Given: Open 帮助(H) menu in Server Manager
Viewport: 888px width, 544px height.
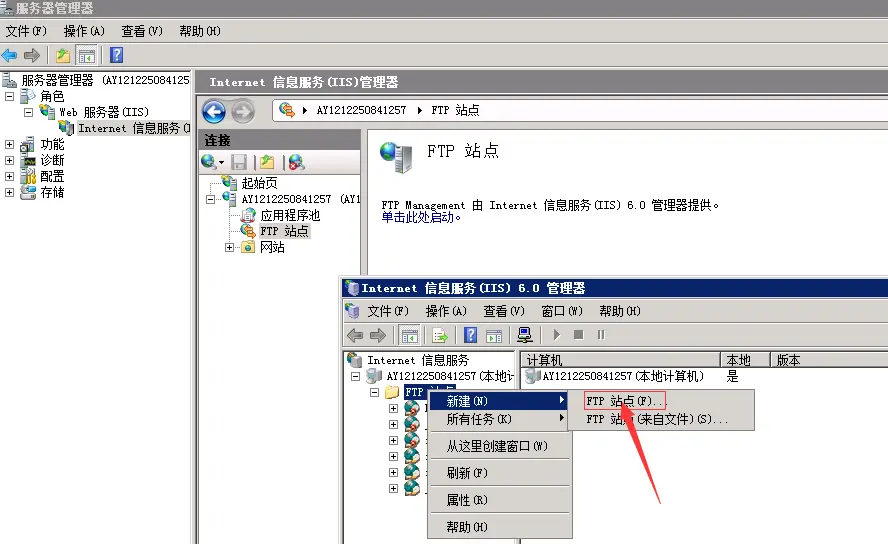Looking at the screenshot, I should point(199,31).
